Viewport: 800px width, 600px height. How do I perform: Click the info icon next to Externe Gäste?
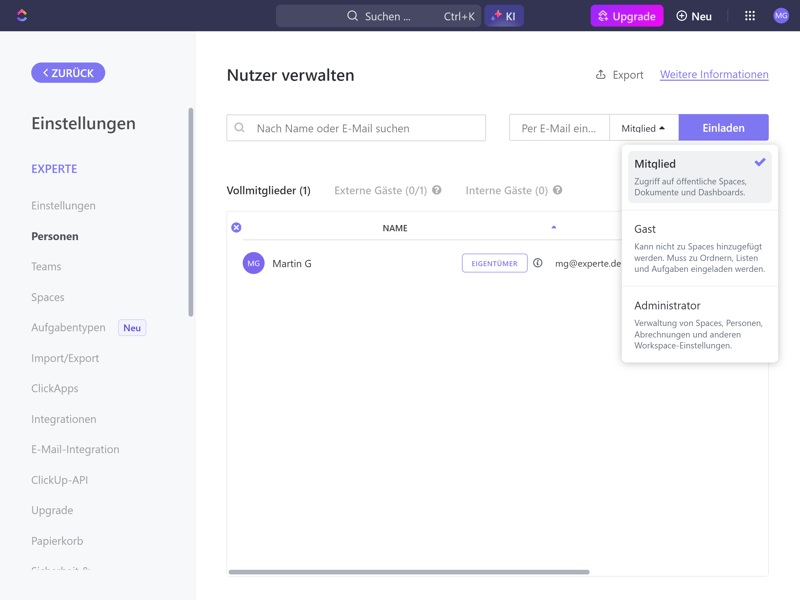pyautogui.click(x=437, y=190)
